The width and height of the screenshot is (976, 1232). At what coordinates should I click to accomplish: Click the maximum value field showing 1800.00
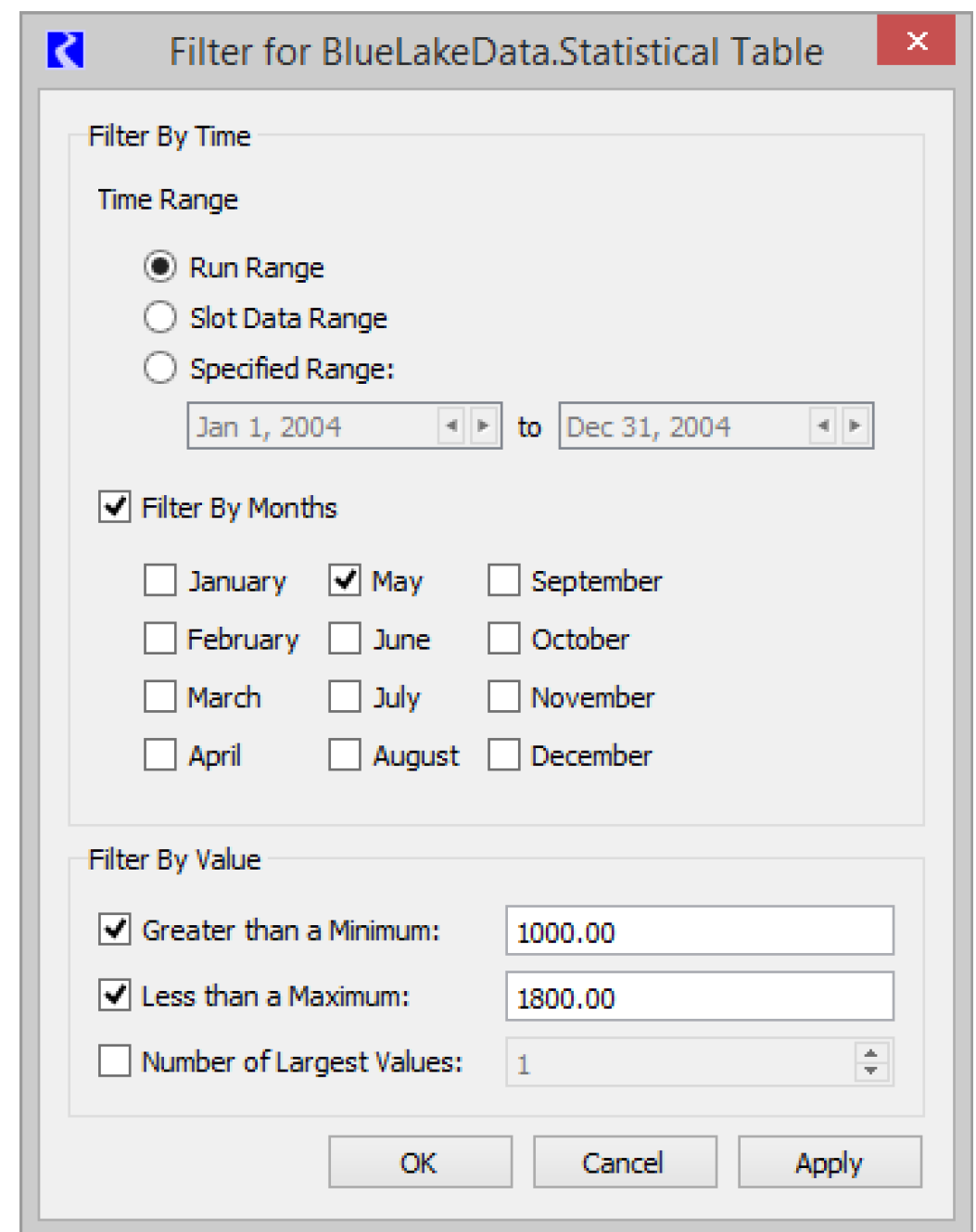pyautogui.click(x=699, y=997)
